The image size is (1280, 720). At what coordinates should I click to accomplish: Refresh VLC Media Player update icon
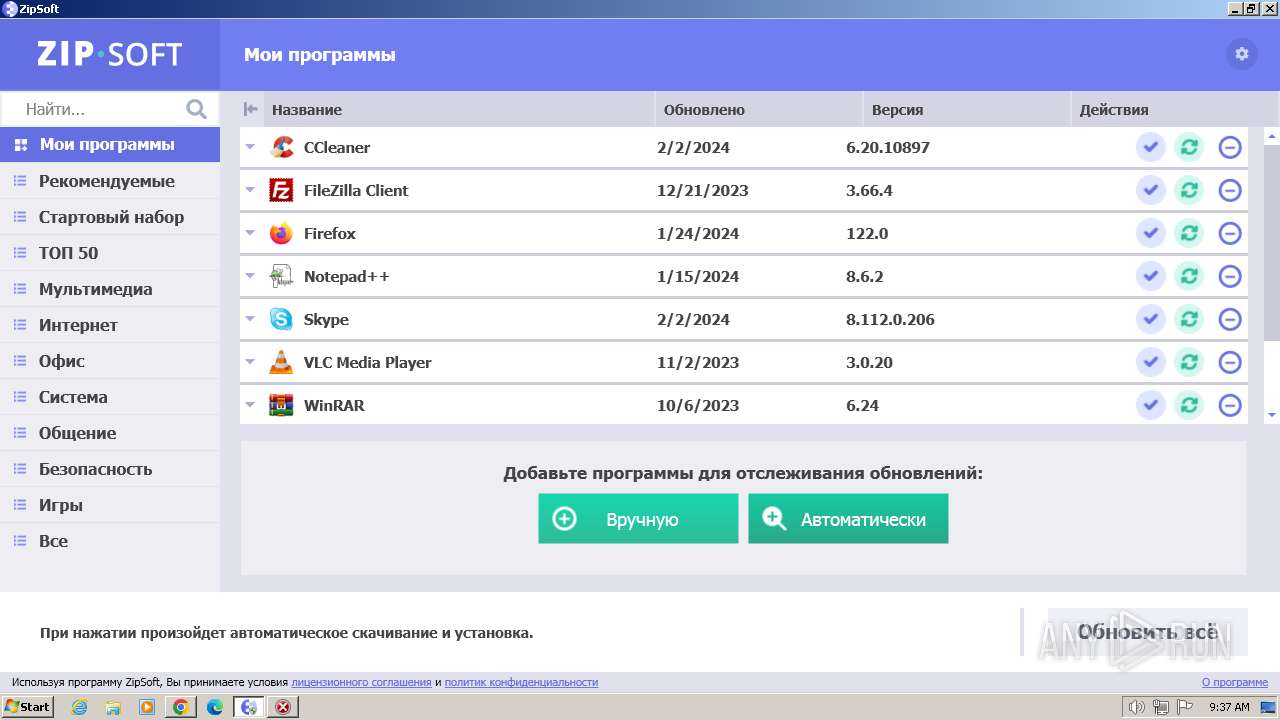1189,362
